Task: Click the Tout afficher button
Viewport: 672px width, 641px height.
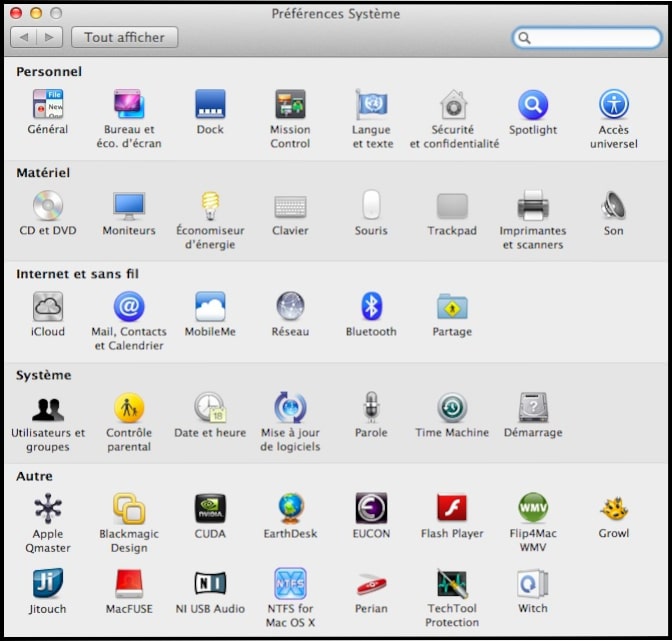Action: click(124, 37)
